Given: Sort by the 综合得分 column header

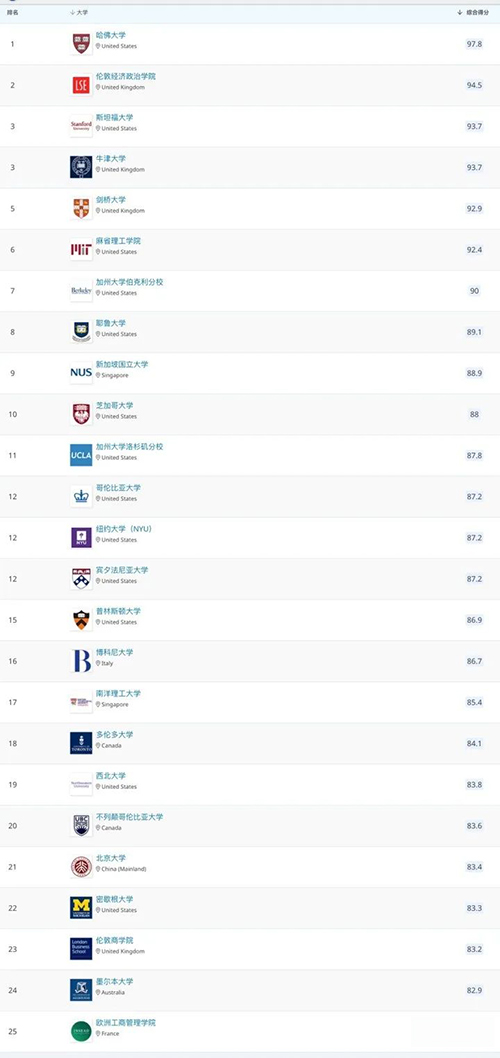Looking at the screenshot, I should pyautogui.click(x=474, y=13).
